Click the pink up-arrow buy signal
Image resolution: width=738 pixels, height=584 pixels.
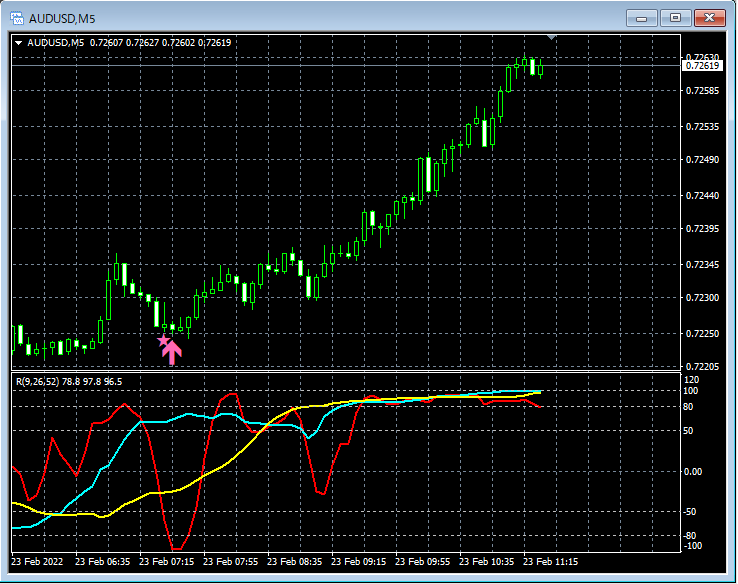(172, 353)
